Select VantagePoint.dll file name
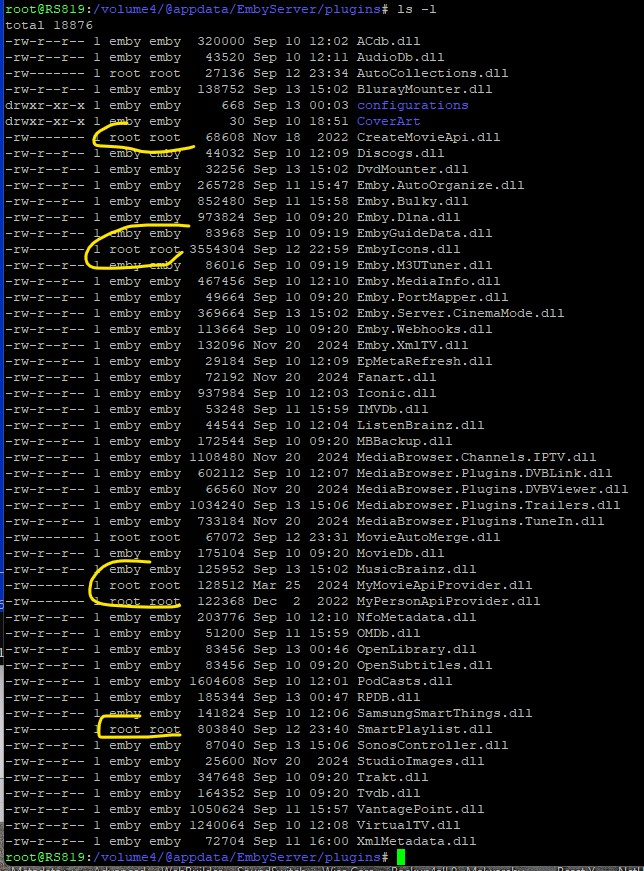644x871 pixels. pyautogui.click(x=420, y=809)
